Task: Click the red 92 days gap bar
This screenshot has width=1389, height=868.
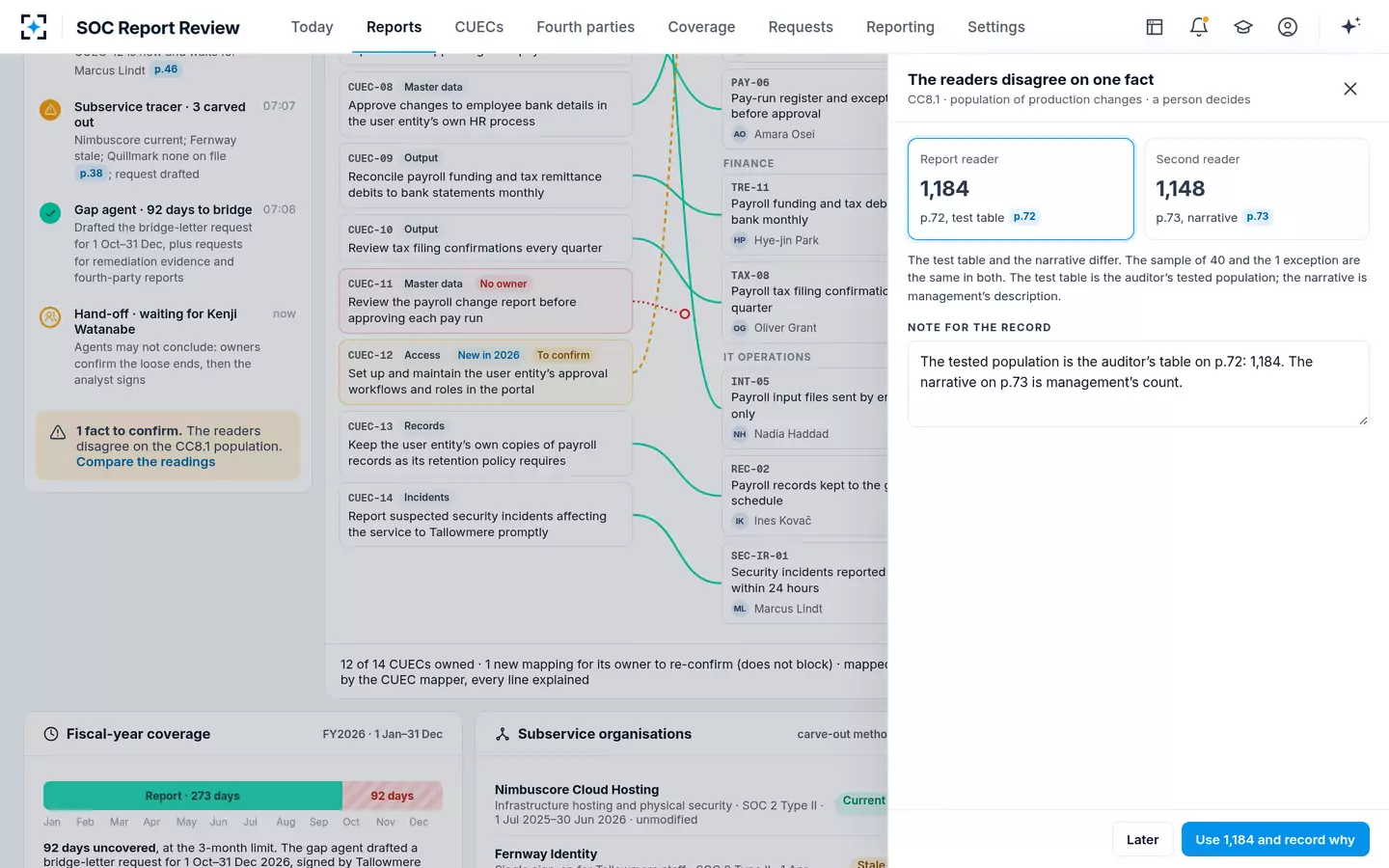Action: 393,796
